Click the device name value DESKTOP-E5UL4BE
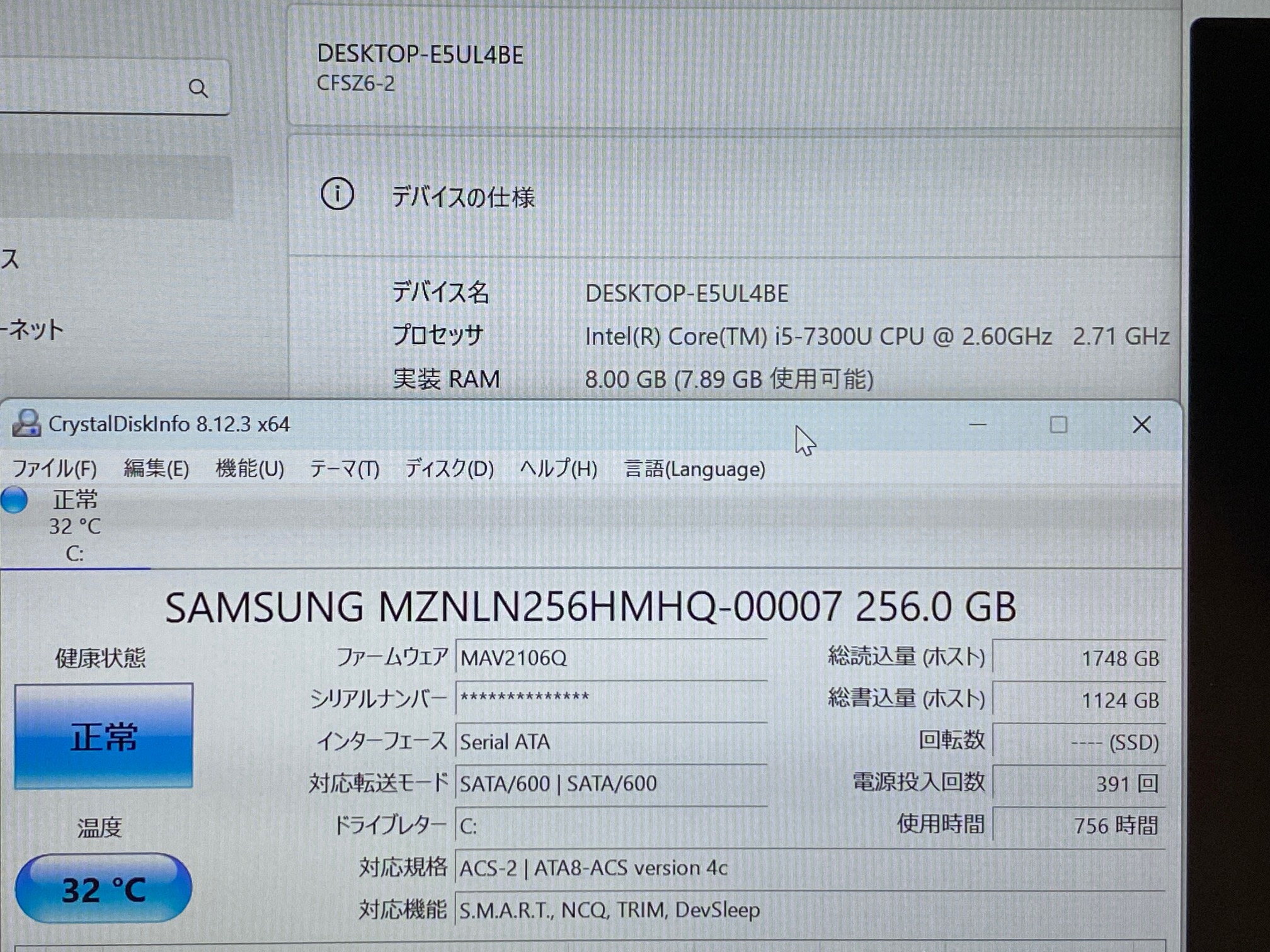The height and width of the screenshot is (952, 1270). 687,293
